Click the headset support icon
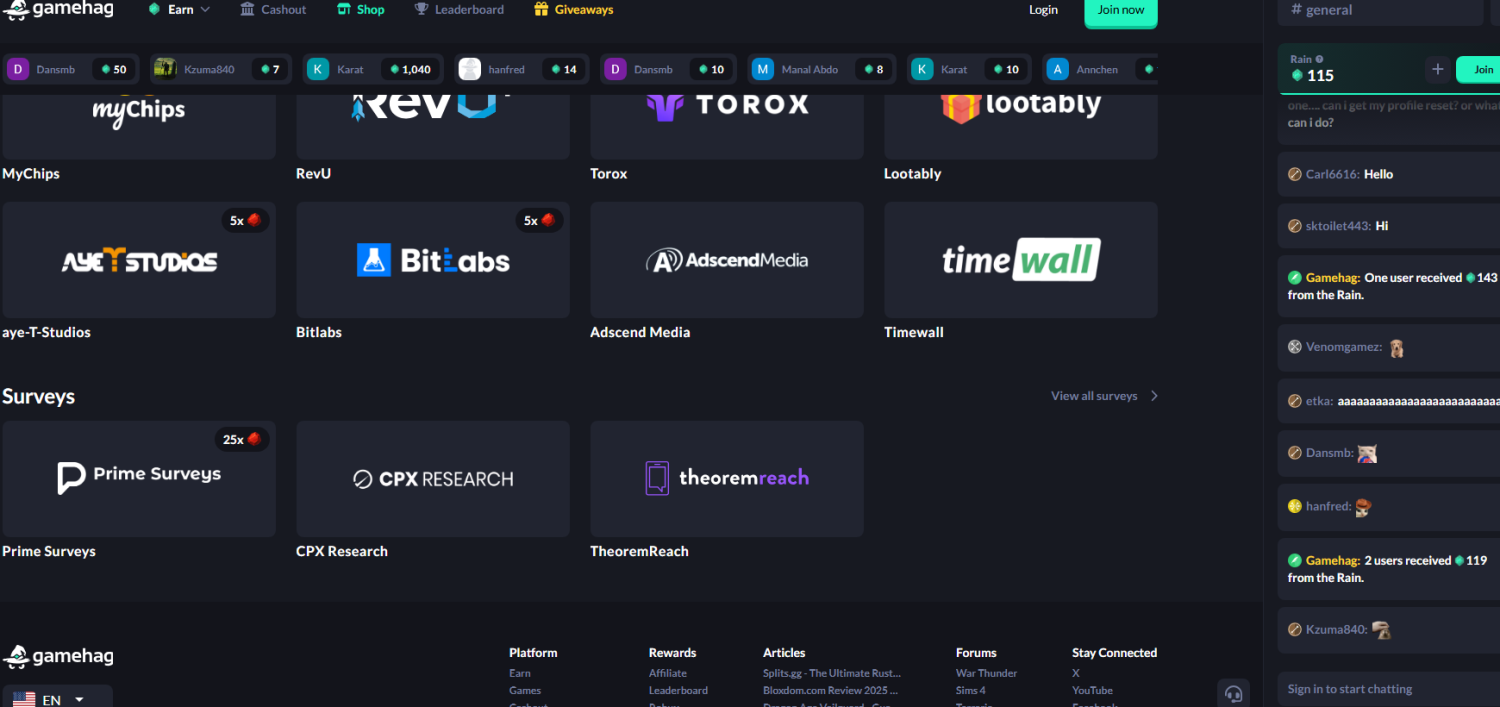 (1233, 693)
